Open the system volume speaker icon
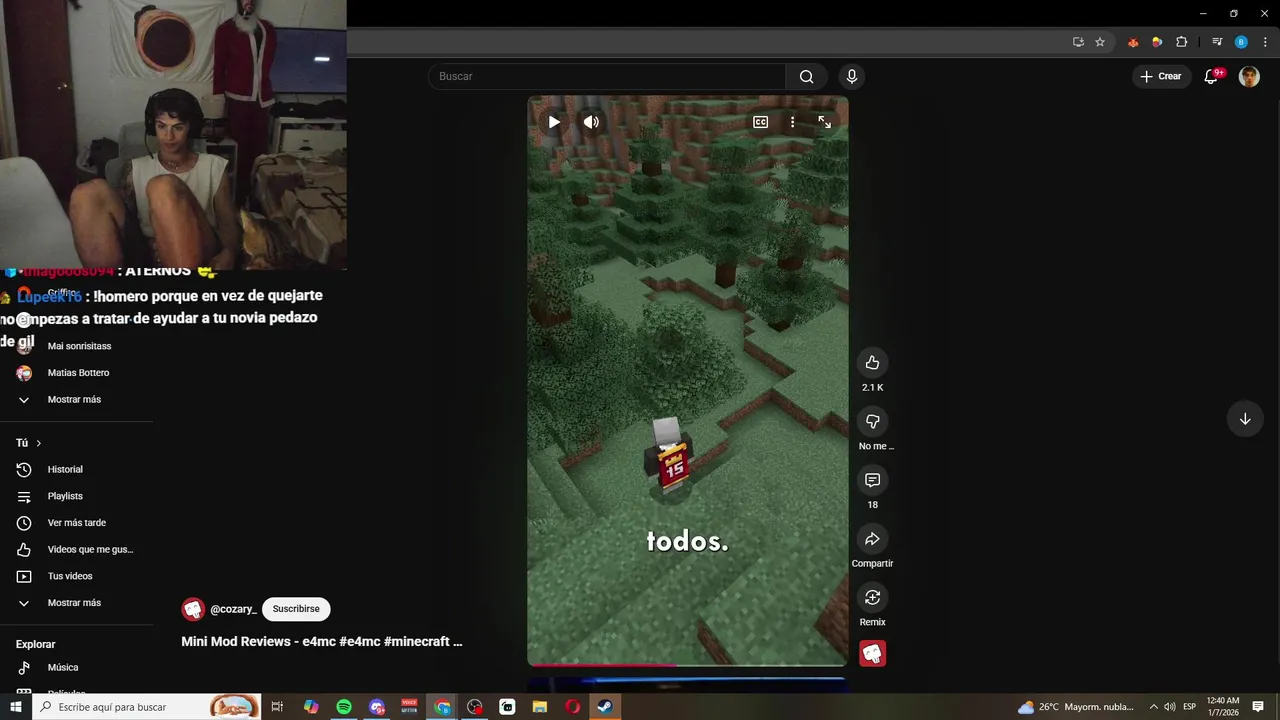This screenshot has height=720, width=1280. [x=1170, y=707]
